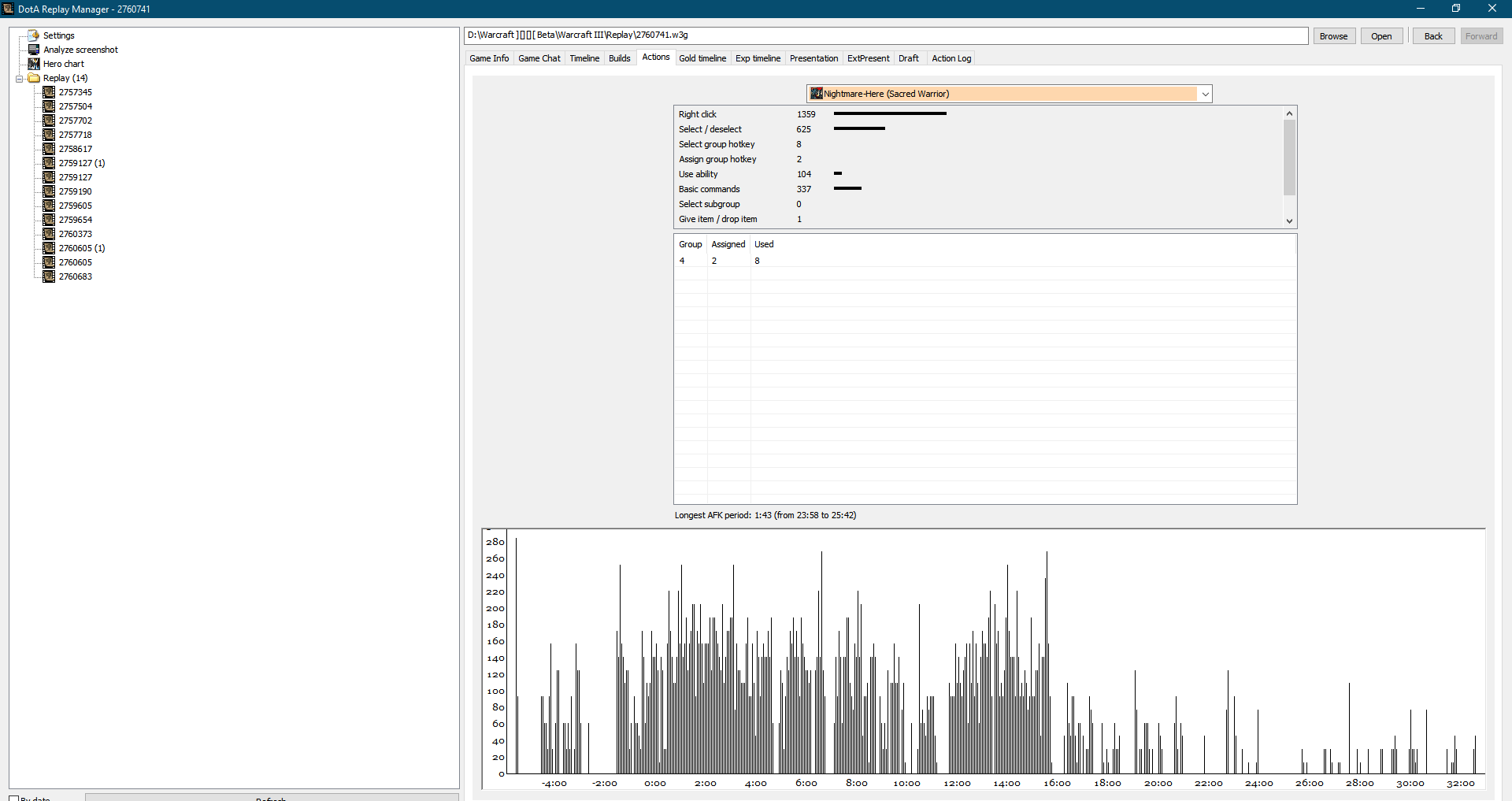Screen dimensions: 1512x801
Task: Click the Back button
Action: 1432,36
